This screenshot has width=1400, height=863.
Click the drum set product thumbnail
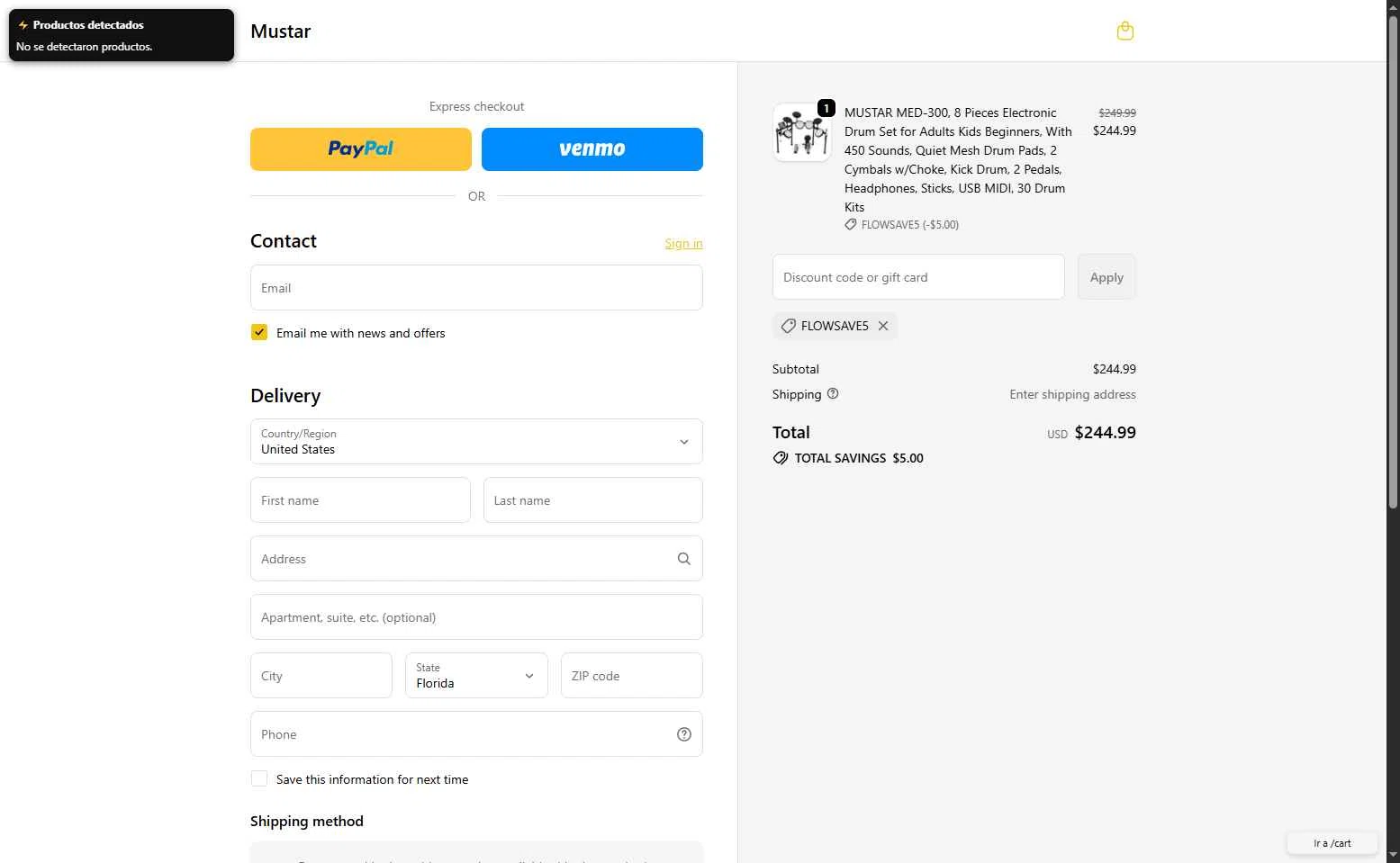click(801, 132)
